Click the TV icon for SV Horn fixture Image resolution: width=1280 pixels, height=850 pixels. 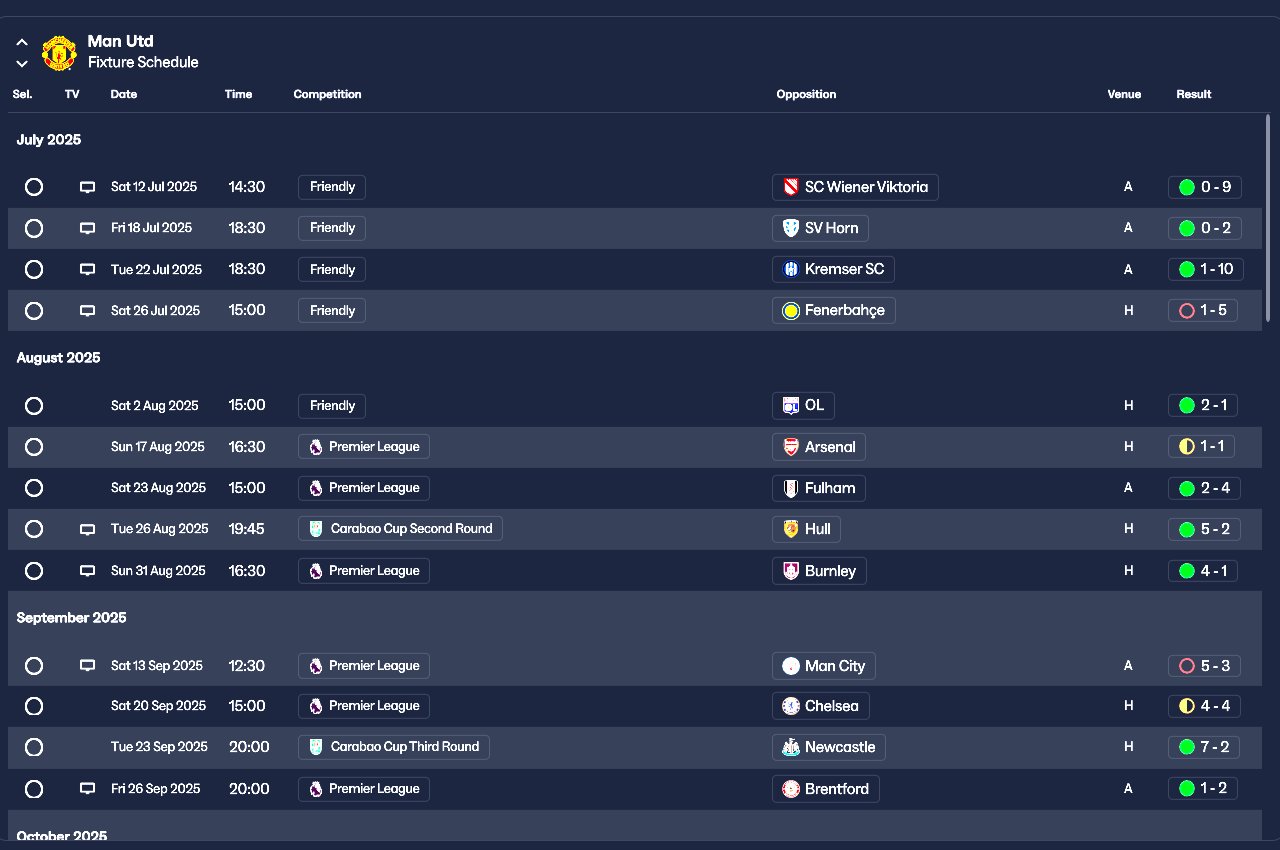87,228
